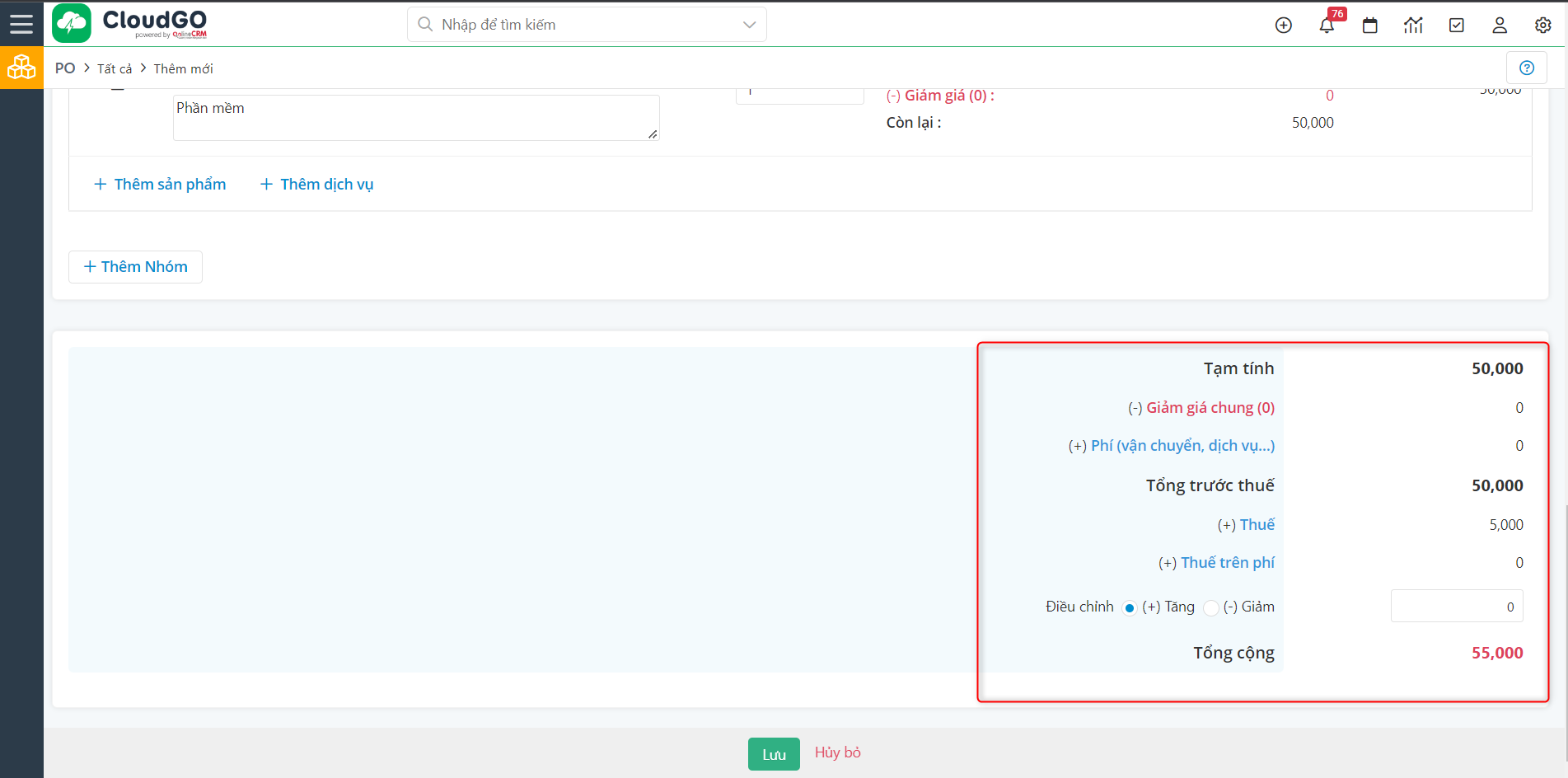The width and height of the screenshot is (1568, 778).
Task: Click the Lưu save button
Action: point(774,754)
